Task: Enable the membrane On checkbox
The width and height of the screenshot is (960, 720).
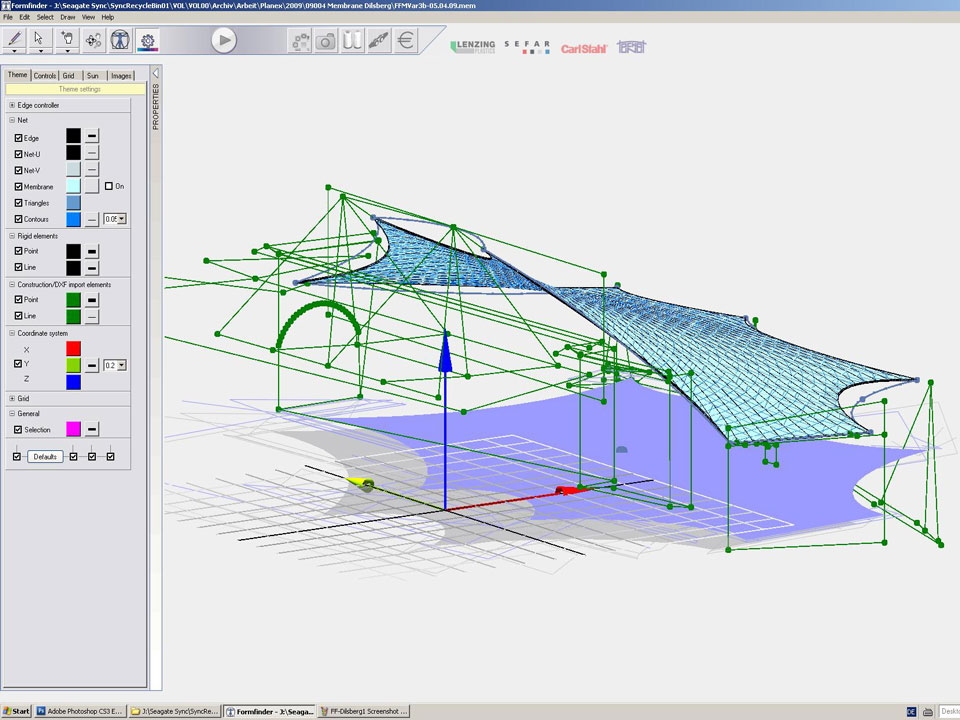Action: point(108,186)
